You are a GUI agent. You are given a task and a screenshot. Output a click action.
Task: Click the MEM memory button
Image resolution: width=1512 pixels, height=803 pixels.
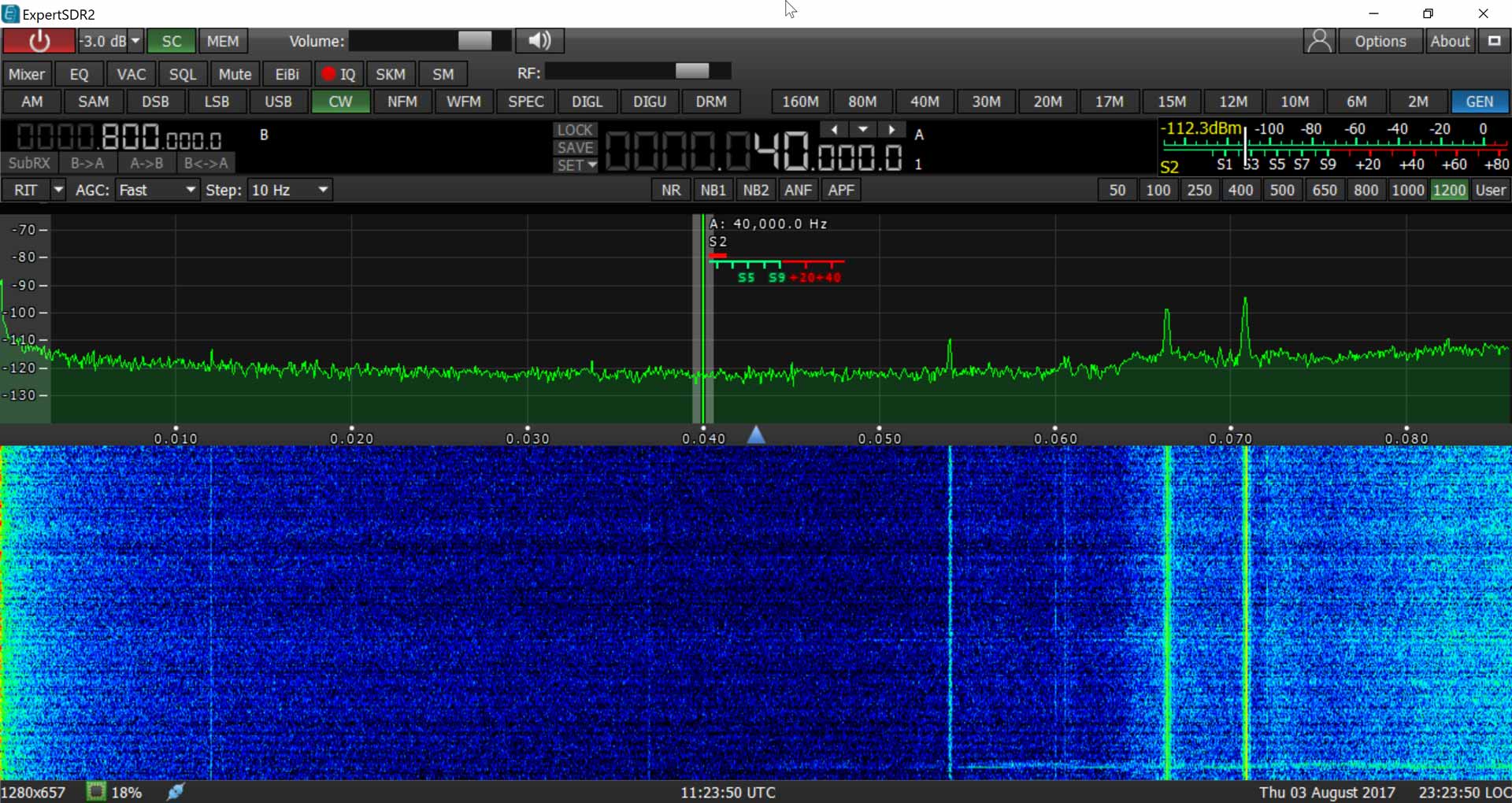[x=223, y=41]
